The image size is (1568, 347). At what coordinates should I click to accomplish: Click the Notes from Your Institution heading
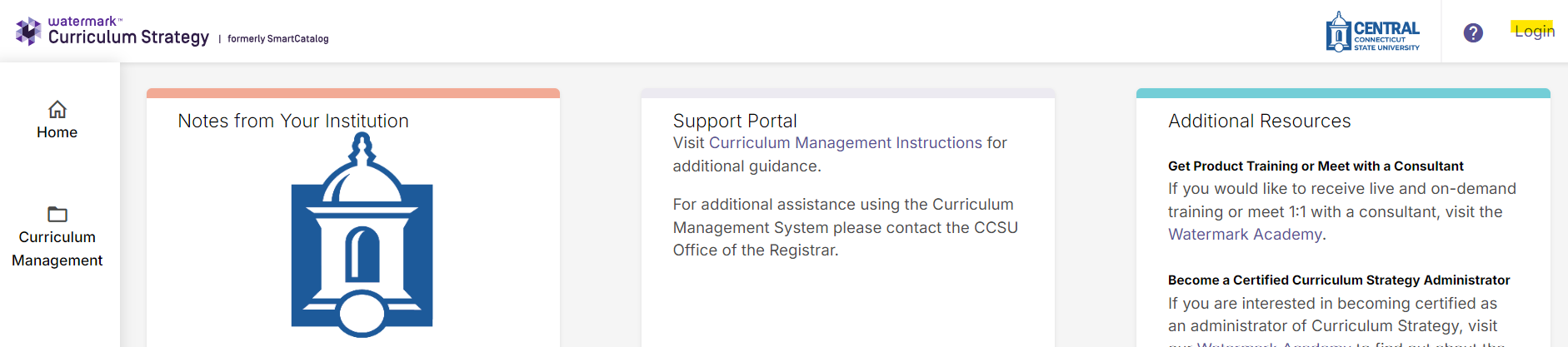293,121
